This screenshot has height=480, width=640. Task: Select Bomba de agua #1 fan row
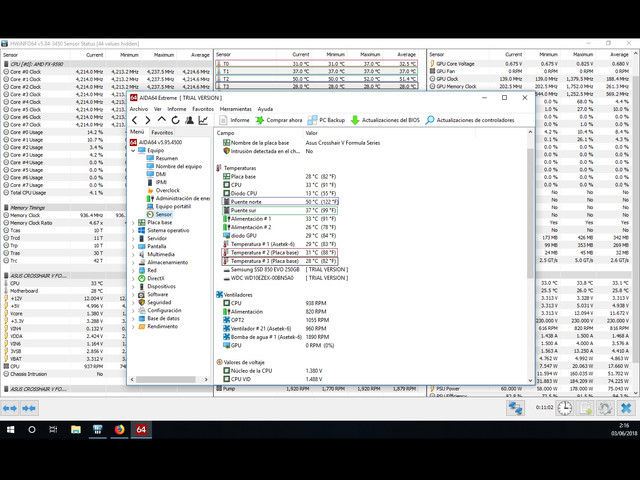276,337
